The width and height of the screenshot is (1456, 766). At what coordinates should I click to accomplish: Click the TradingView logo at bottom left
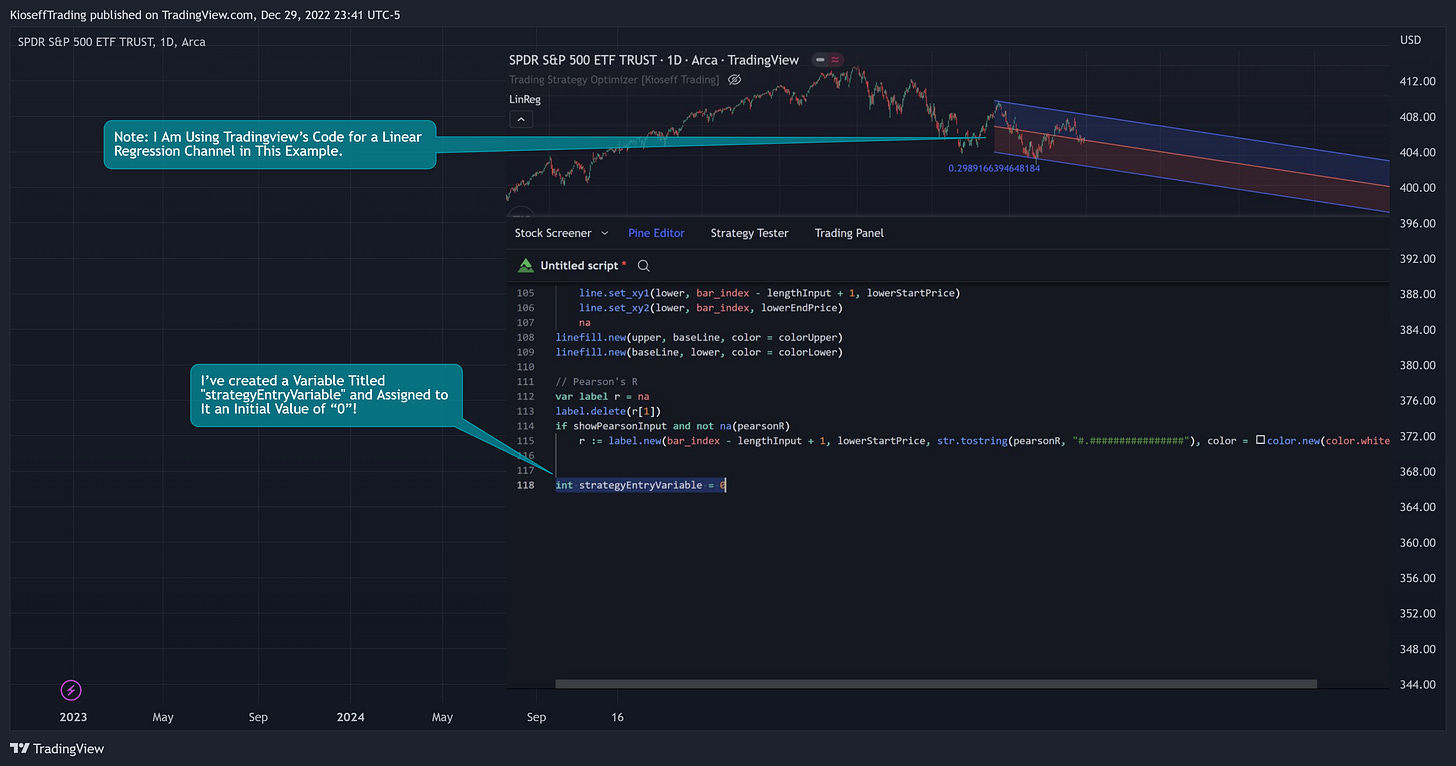(57, 749)
